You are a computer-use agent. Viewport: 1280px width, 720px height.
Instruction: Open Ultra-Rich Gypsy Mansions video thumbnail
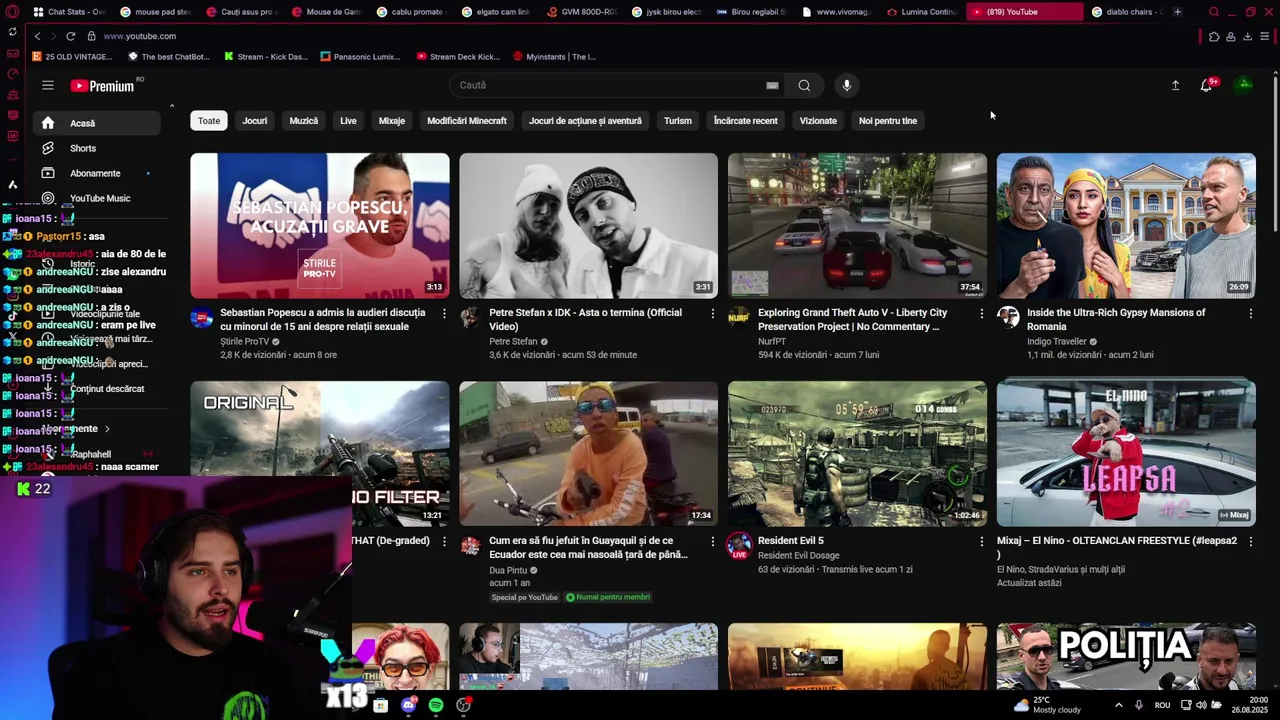point(1126,225)
